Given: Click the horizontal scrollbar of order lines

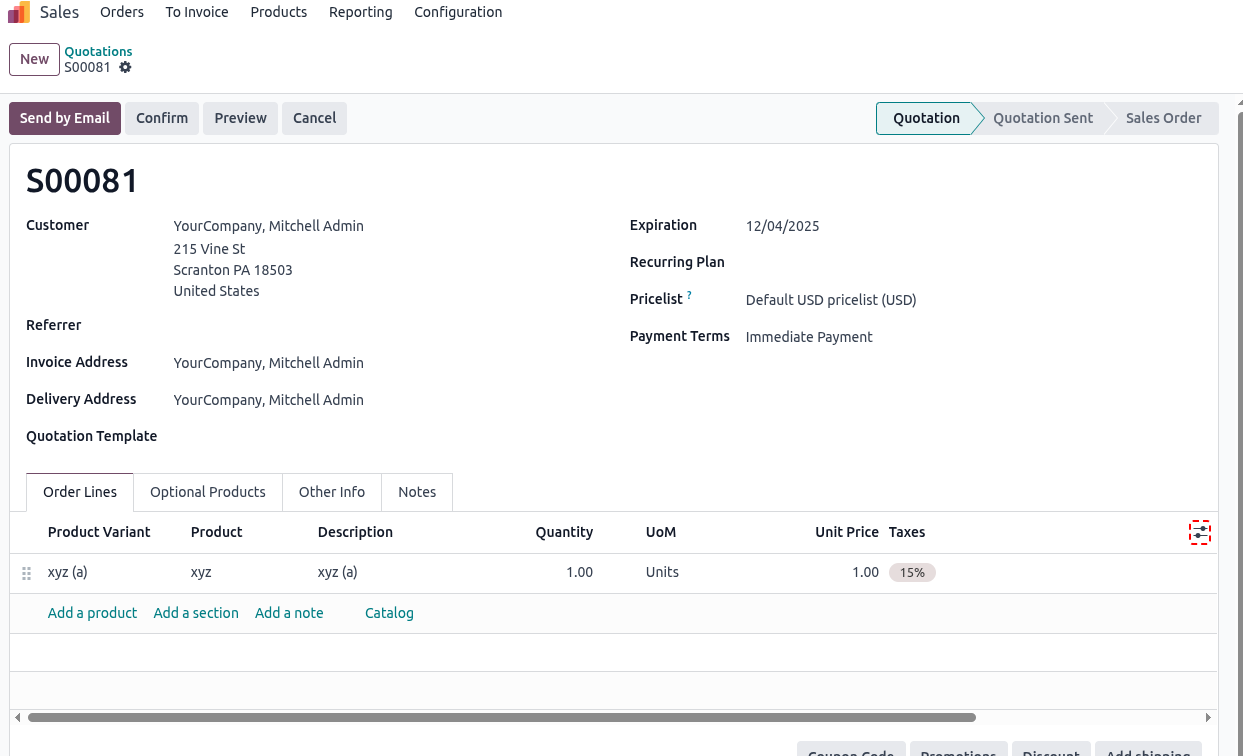Looking at the screenshot, I should coord(500,717).
